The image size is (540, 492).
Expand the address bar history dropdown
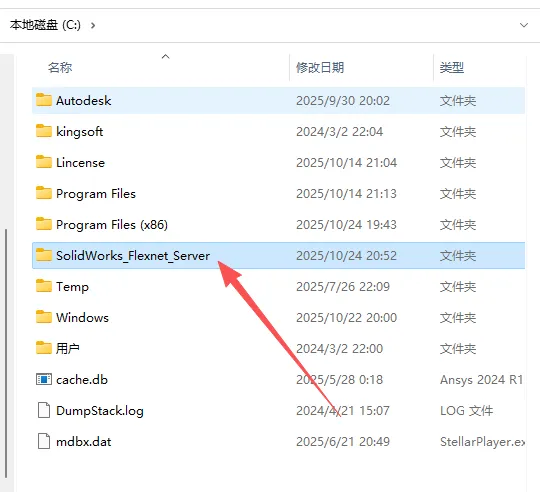tap(524, 25)
